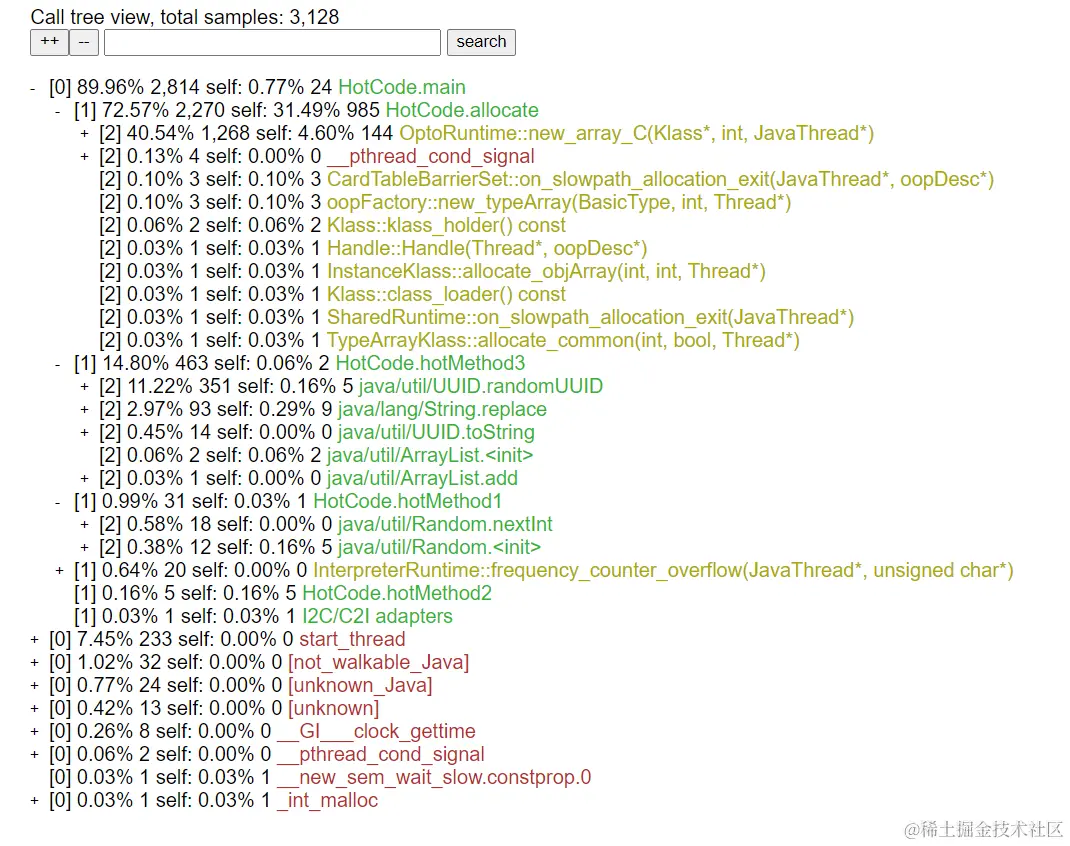Select HotCode.hotMethod2 row
The image size is (1070, 846).
tap(283, 593)
